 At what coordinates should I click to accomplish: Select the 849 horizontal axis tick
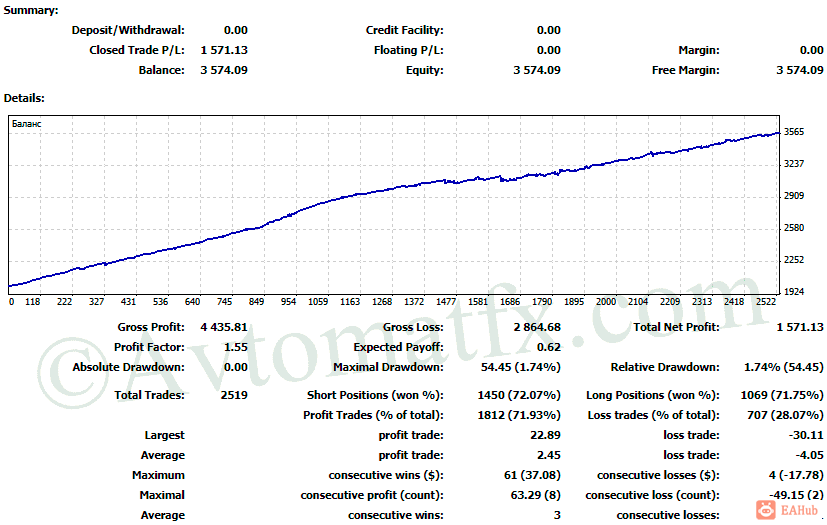coord(256,302)
